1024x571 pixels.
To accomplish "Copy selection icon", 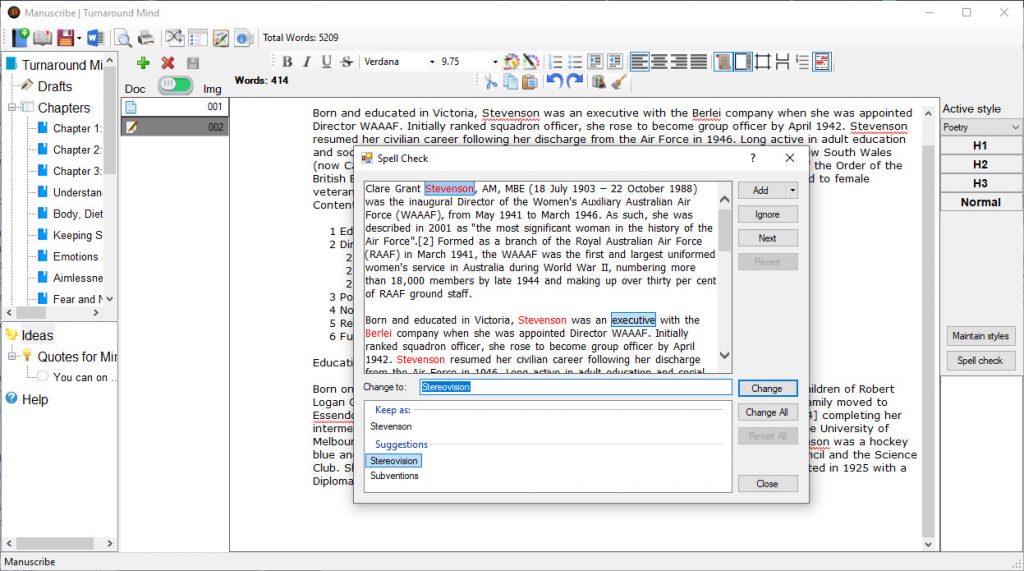I will click(x=510, y=82).
